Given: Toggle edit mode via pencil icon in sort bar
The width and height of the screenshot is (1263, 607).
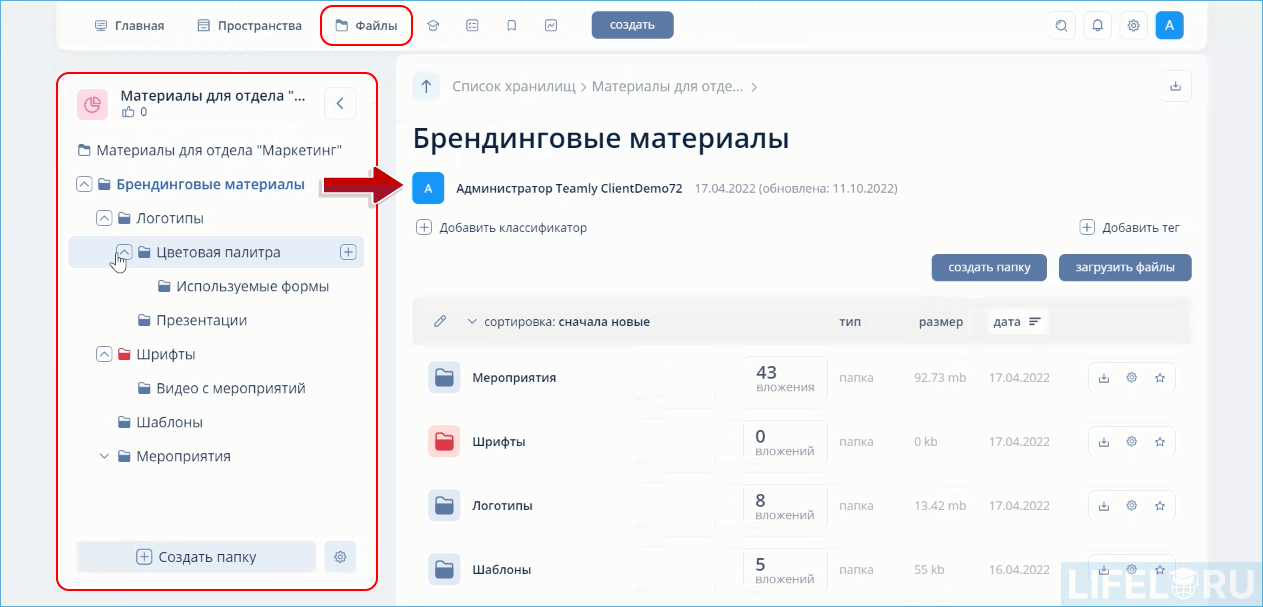Looking at the screenshot, I should pos(438,321).
